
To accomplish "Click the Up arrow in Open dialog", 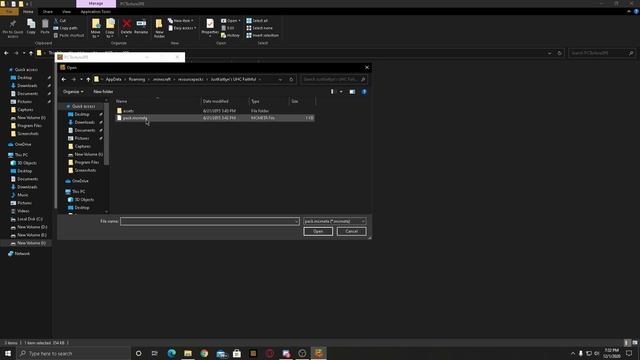I will click(88, 80).
